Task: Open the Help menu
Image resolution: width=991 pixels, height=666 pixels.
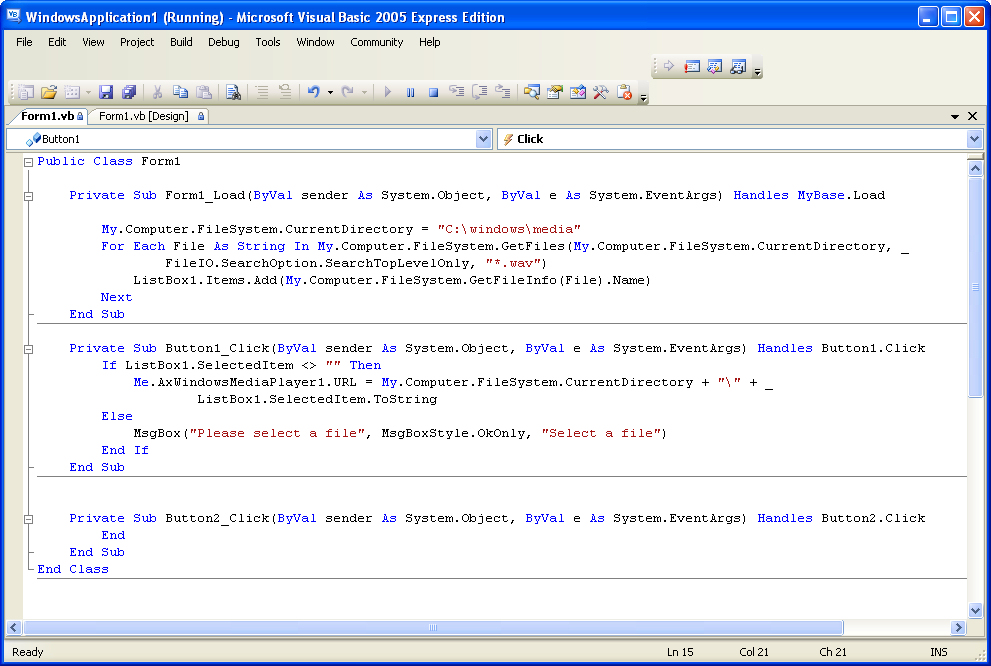Action: 430,42
